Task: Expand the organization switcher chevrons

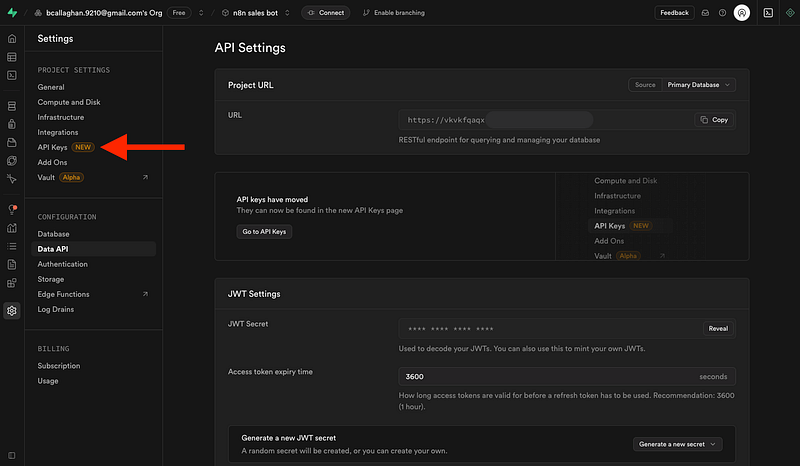Action: [x=200, y=13]
